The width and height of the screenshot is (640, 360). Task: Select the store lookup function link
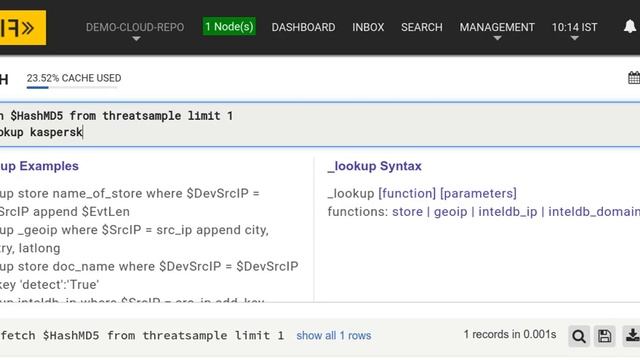pos(407,211)
